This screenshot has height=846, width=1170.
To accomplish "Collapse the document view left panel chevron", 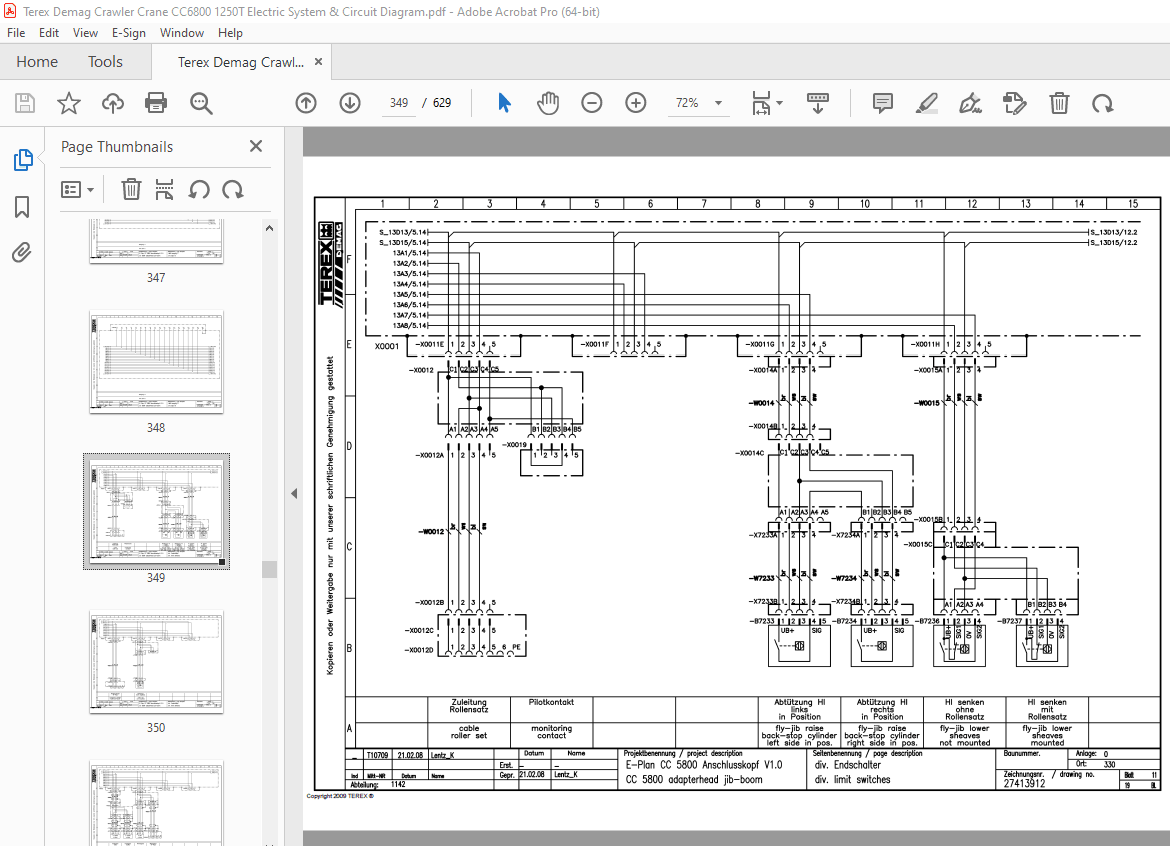I will (x=293, y=492).
